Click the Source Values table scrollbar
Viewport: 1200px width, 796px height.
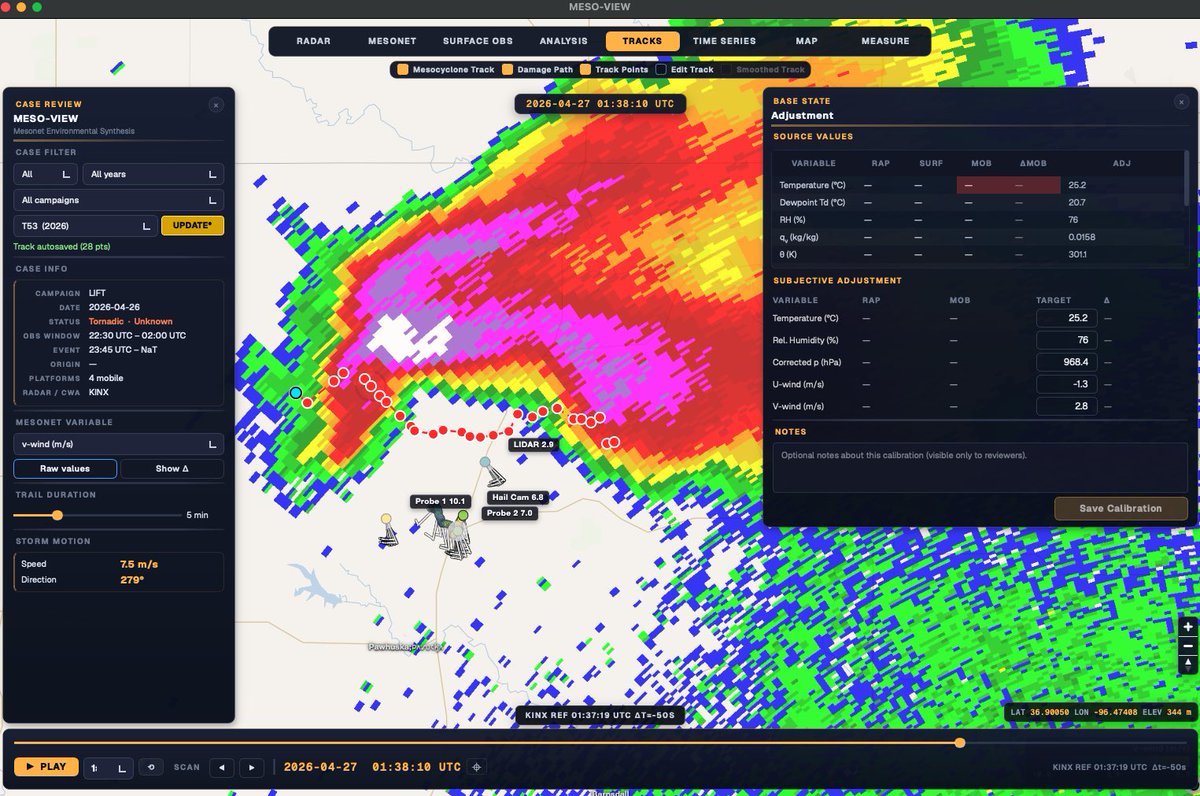pyautogui.click(x=1187, y=178)
